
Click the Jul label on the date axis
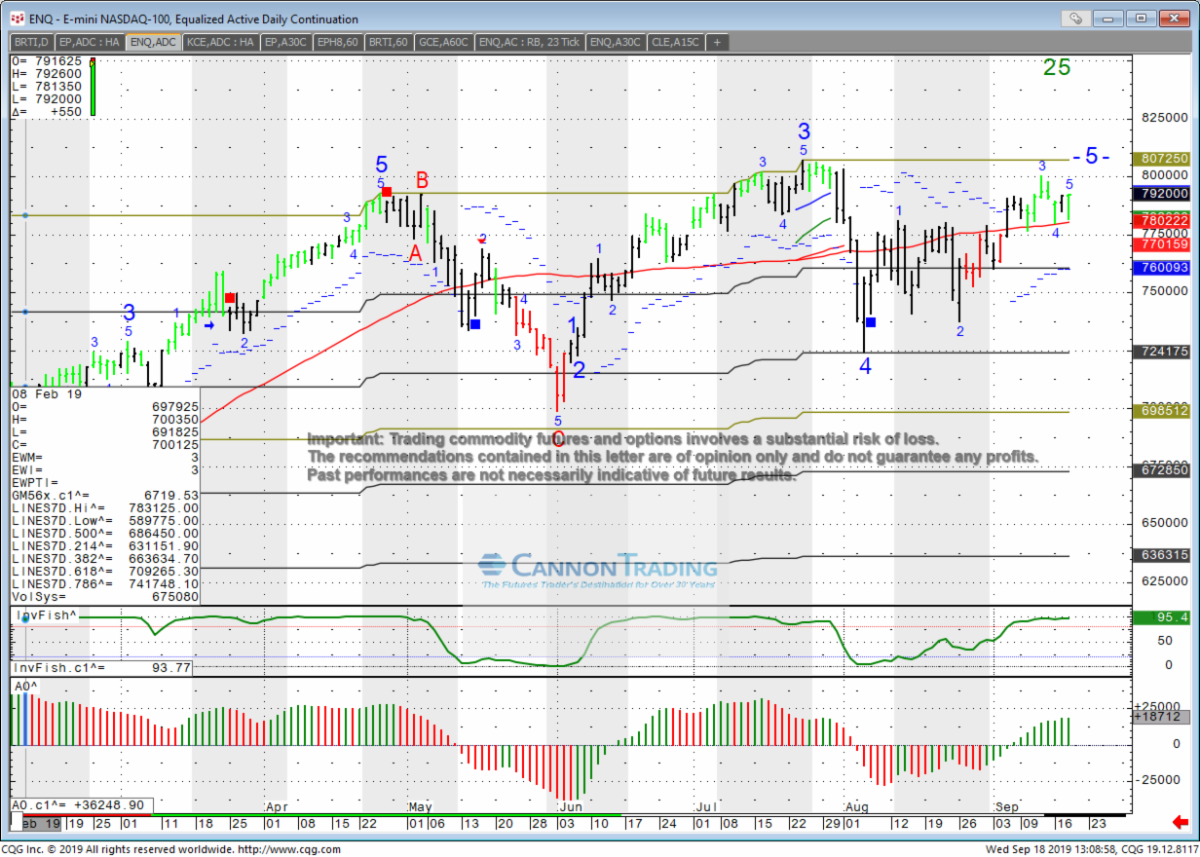point(705,805)
